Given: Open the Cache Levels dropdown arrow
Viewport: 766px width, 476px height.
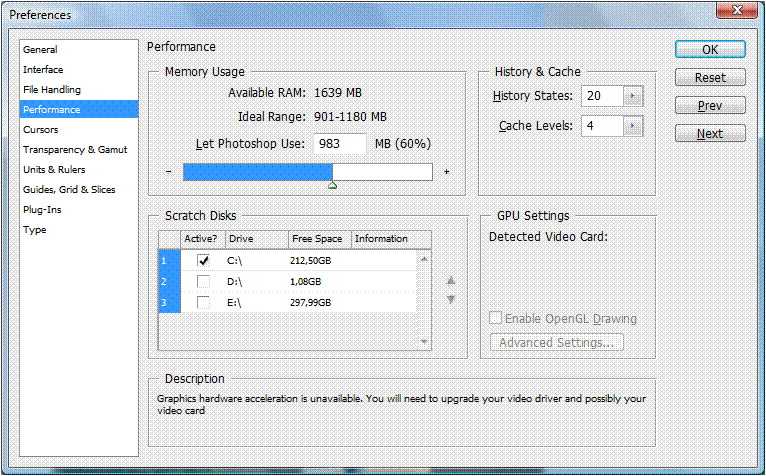Looking at the screenshot, I should click(633, 126).
